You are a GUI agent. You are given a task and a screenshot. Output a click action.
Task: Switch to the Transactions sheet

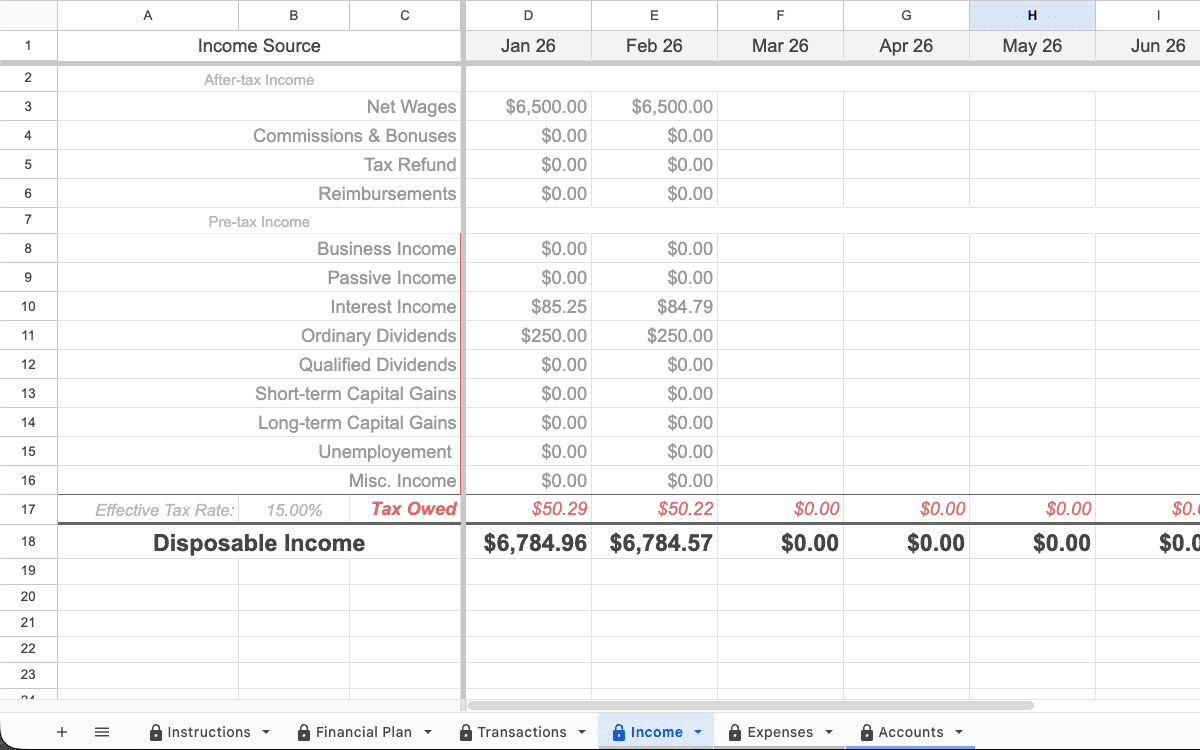tap(520, 731)
